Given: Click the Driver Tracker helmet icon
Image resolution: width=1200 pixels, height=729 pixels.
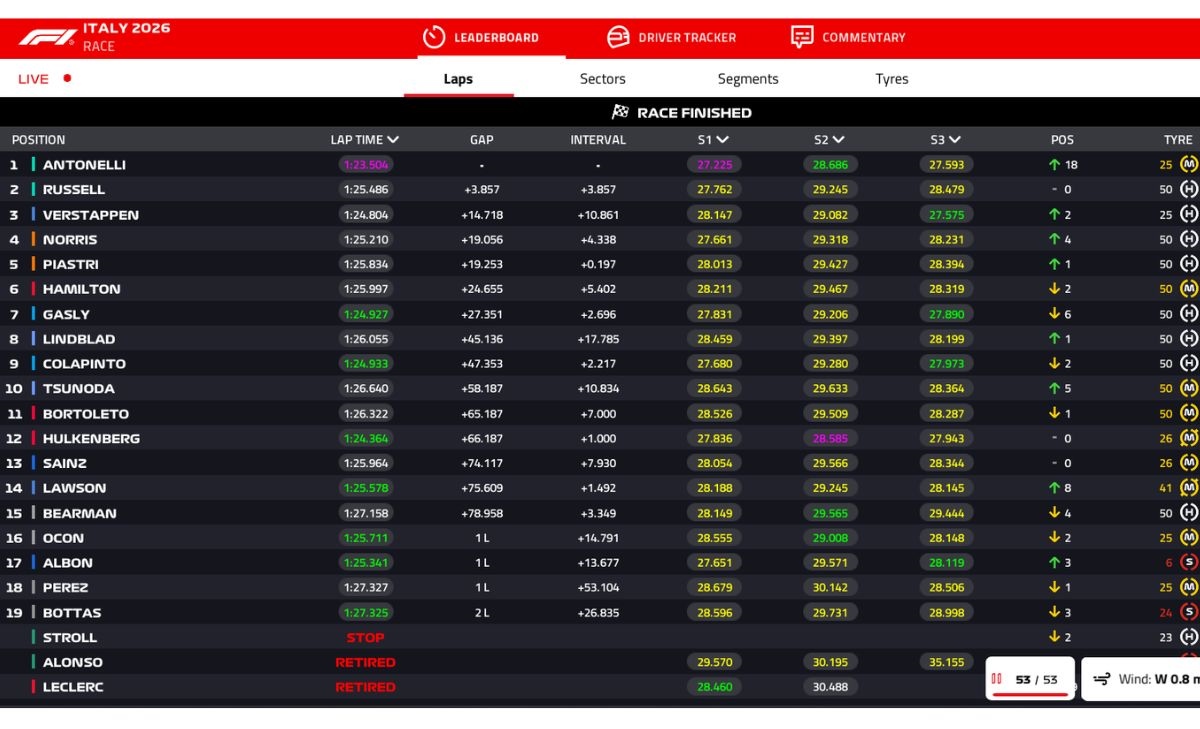Looking at the screenshot, I should (x=619, y=37).
